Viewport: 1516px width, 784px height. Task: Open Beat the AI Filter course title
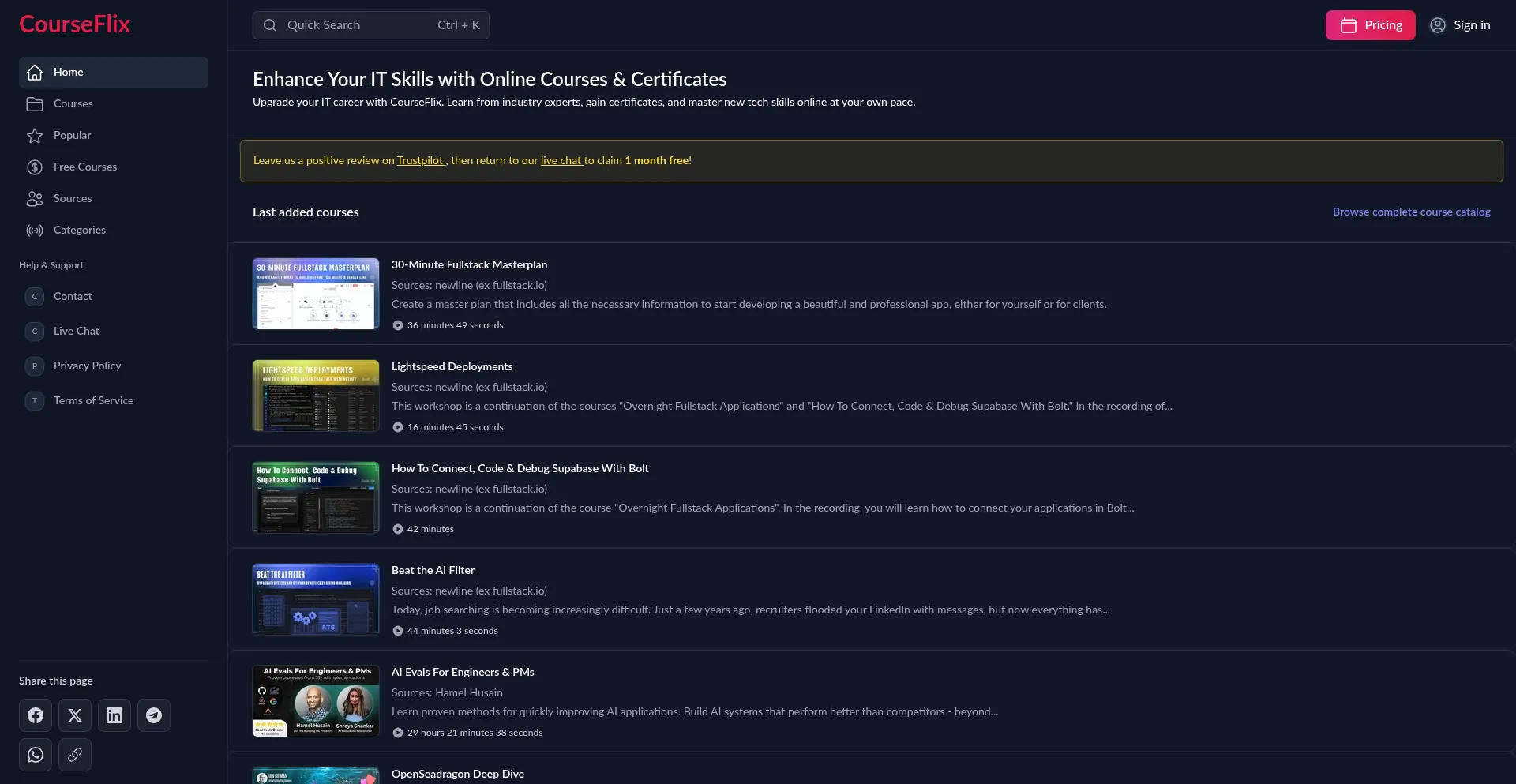point(433,570)
